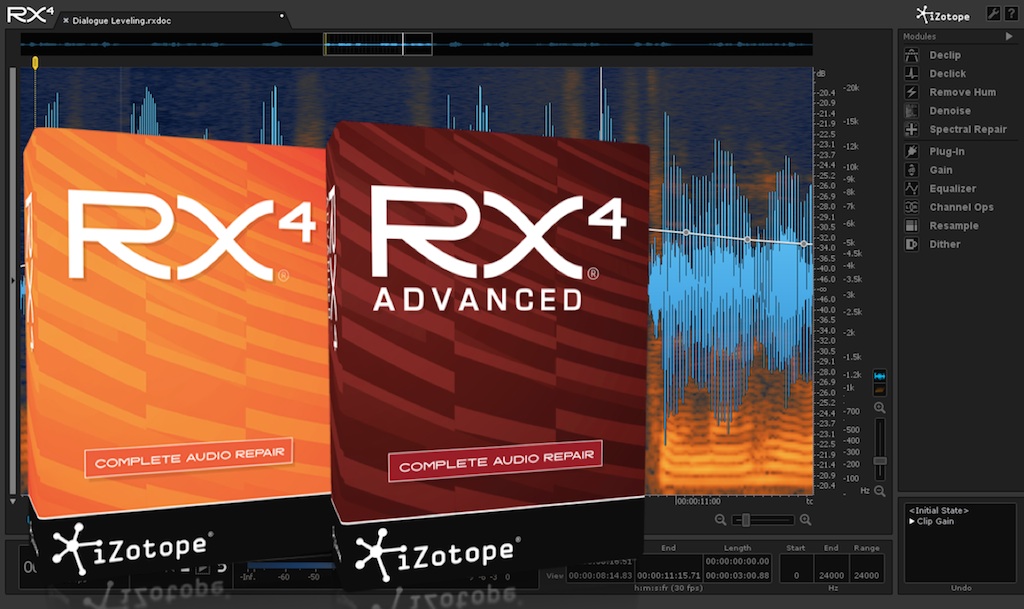
Task: Open help via the question mark button
Action: [1010, 13]
